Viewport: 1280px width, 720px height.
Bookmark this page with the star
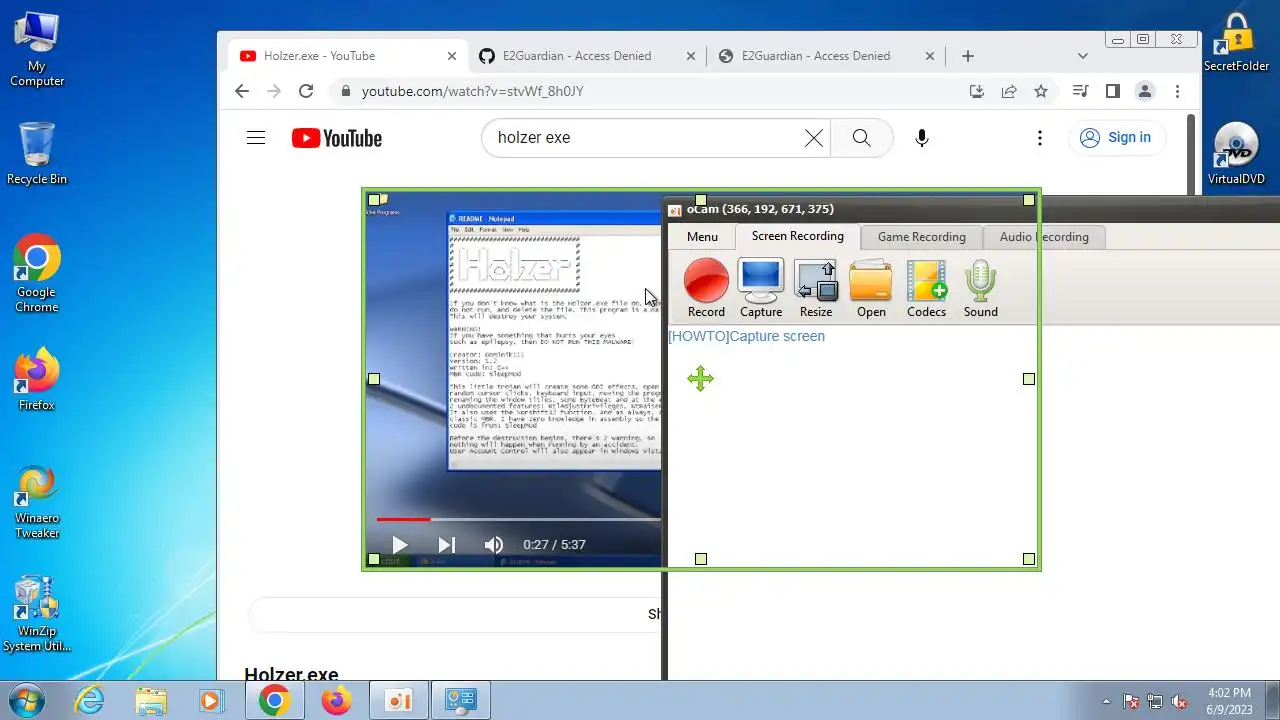coord(1041,91)
